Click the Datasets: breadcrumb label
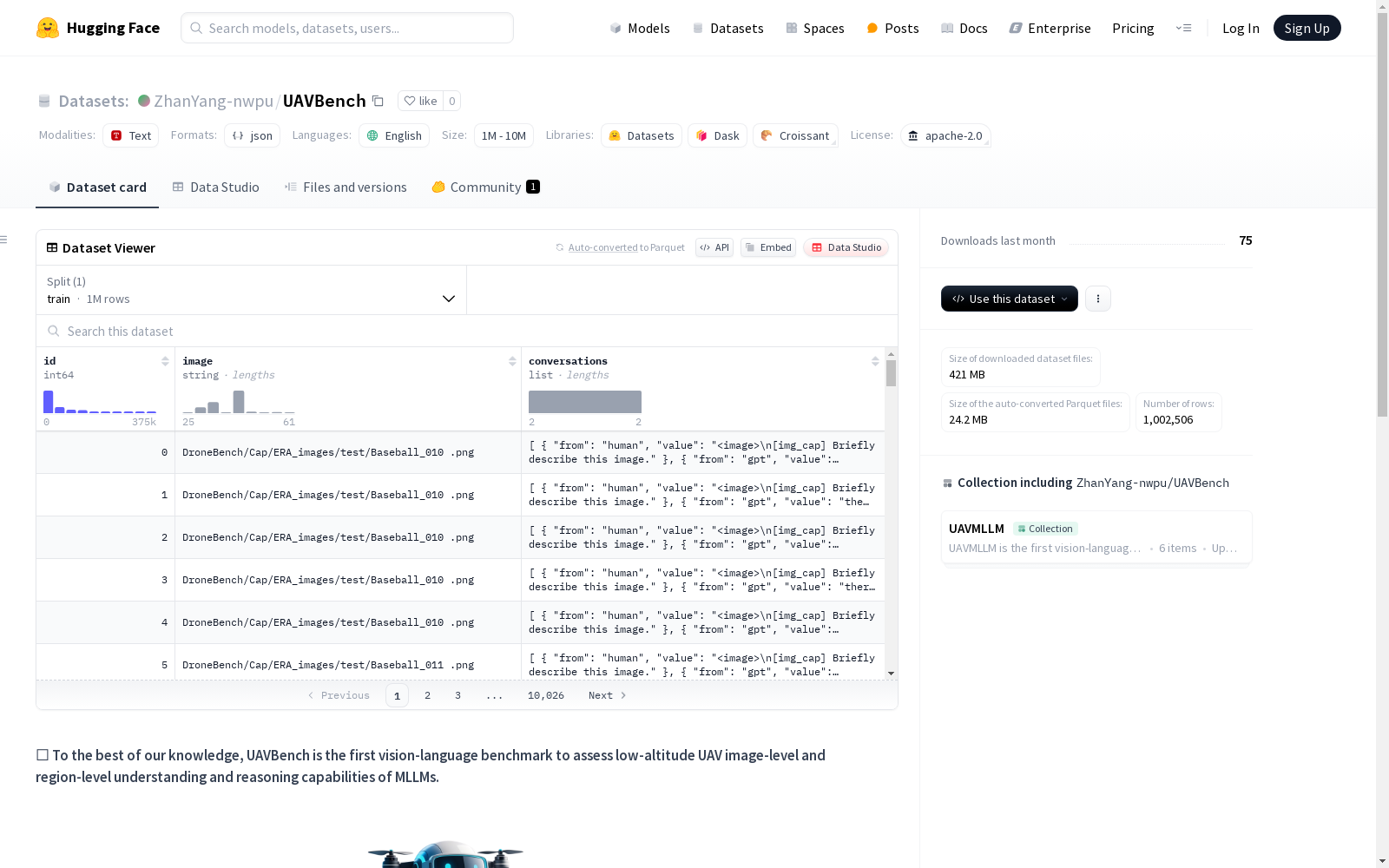Screen dimensions: 1389x868 tap(94, 101)
